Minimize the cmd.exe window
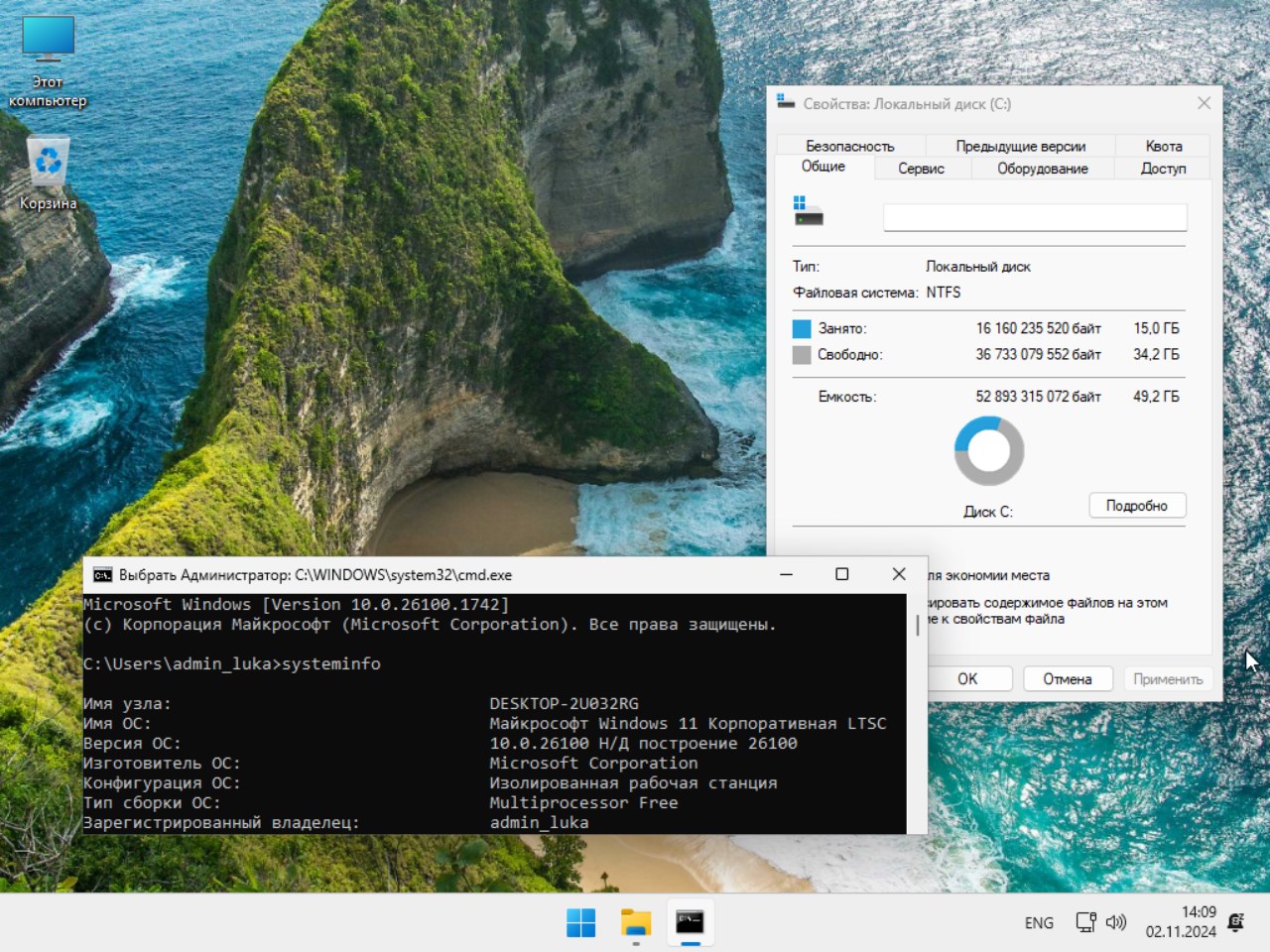Screen dimensions: 1270x952 tap(786, 574)
